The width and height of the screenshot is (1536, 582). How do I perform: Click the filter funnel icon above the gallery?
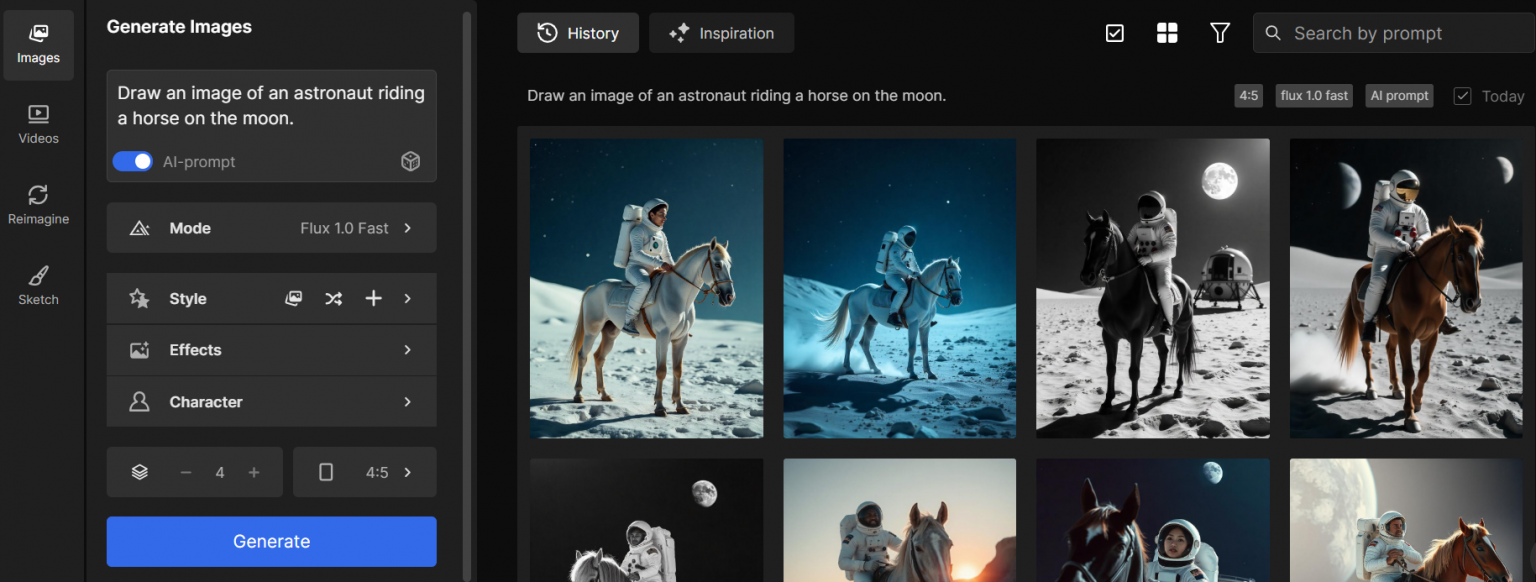pyautogui.click(x=1220, y=32)
